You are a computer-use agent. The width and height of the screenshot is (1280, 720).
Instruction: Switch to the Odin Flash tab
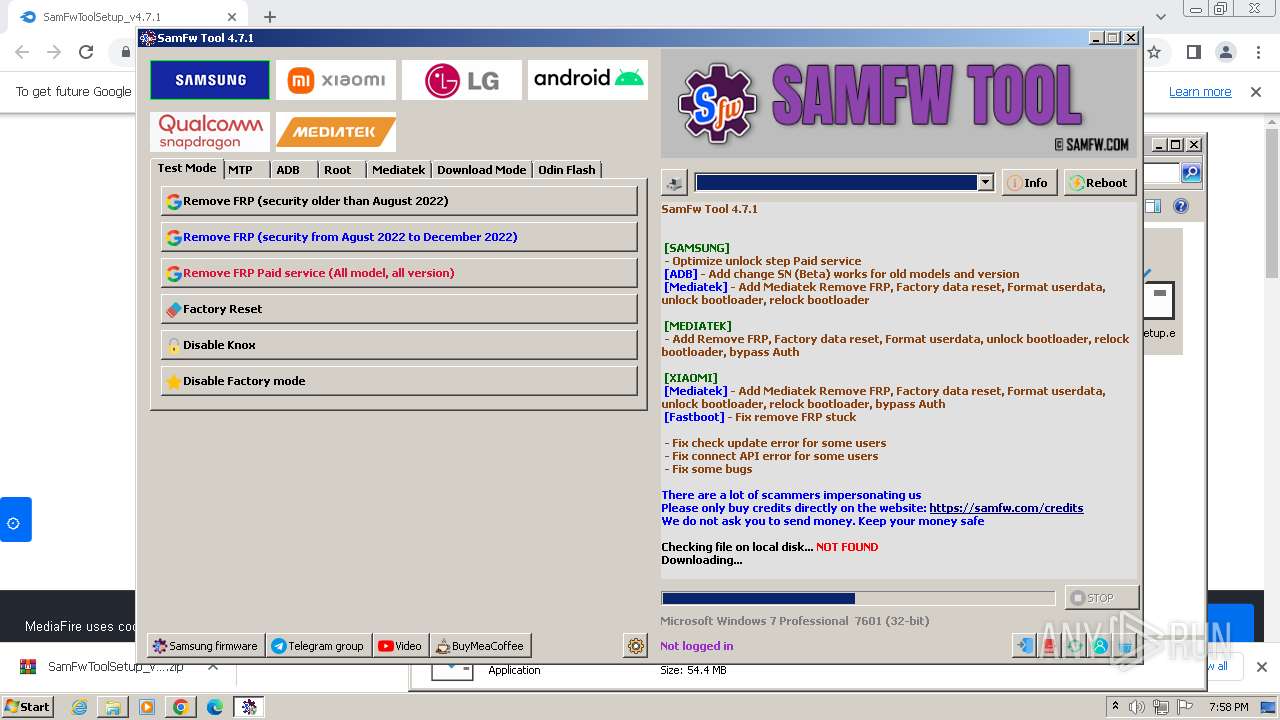coord(567,170)
